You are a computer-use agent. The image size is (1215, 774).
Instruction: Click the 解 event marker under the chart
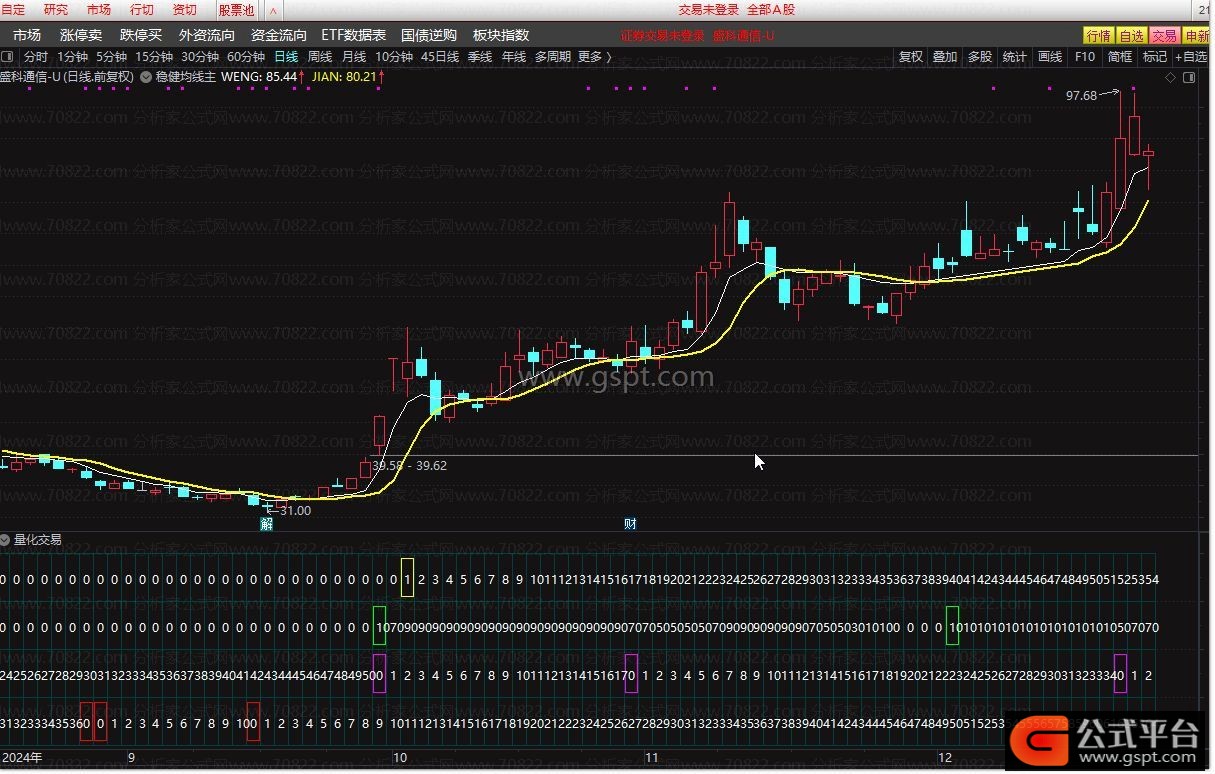267,524
